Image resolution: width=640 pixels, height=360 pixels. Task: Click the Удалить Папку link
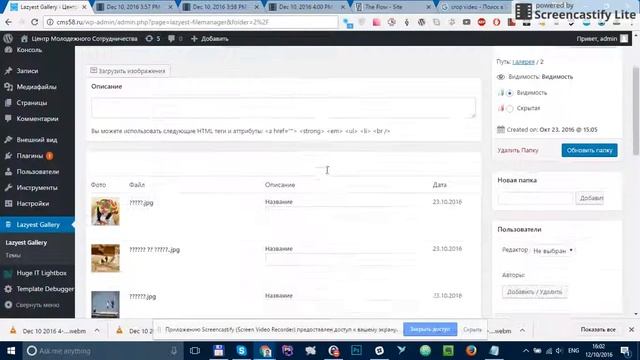click(518, 150)
